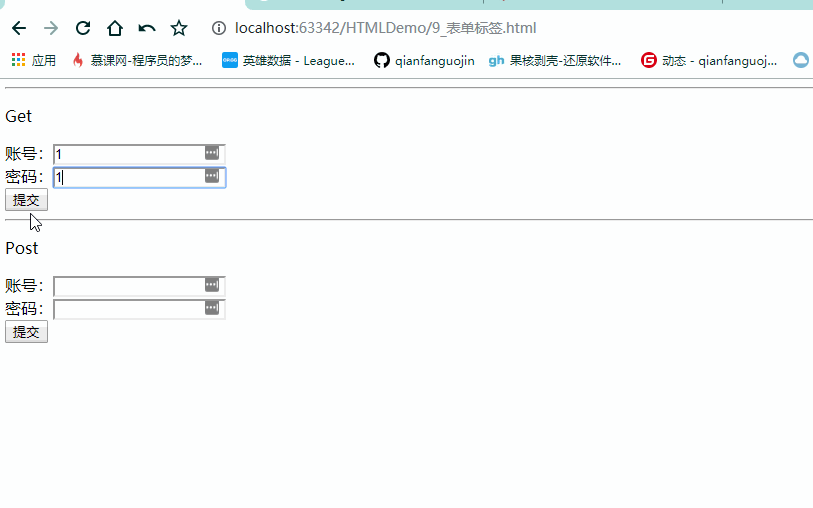Go back to the previous page
813x508 pixels.
tap(19, 28)
